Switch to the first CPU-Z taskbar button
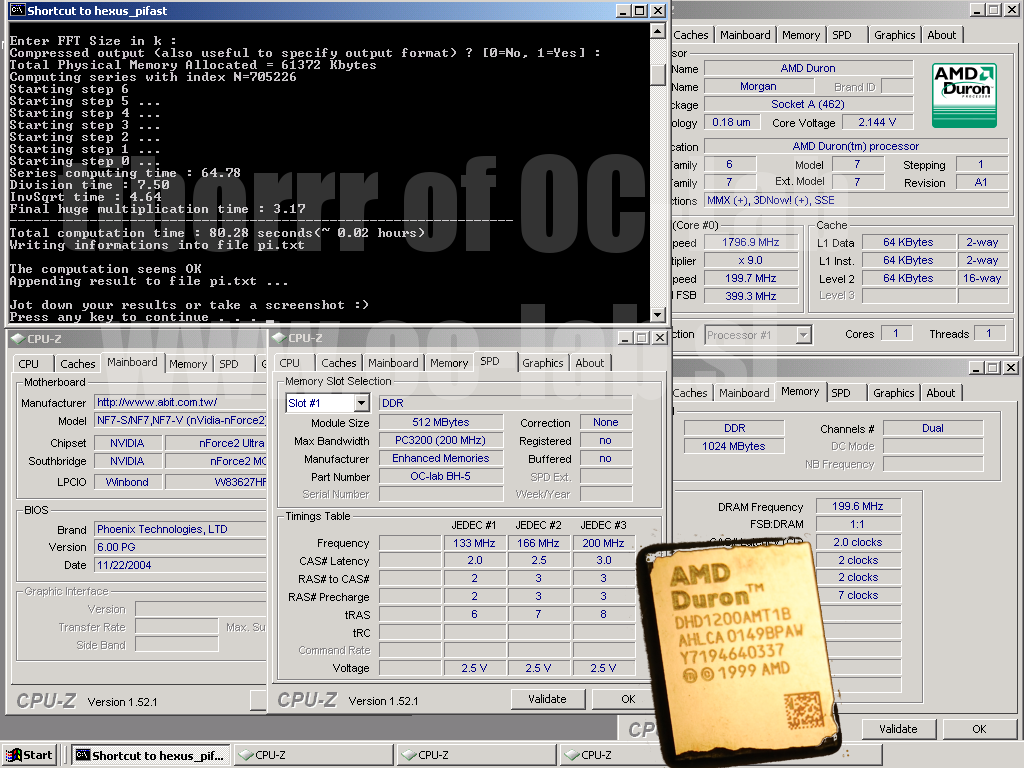This screenshot has width=1024, height=768. pos(314,755)
